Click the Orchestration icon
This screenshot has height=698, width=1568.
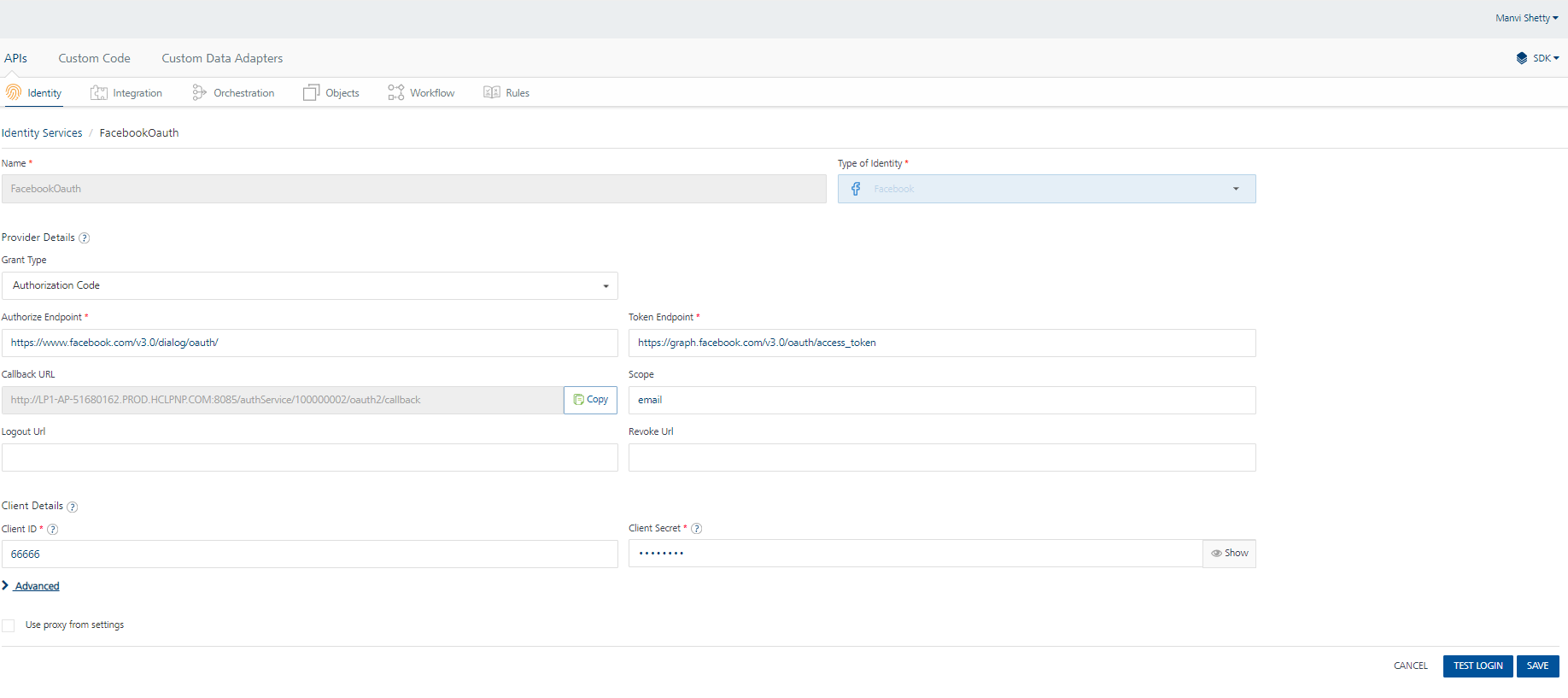(x=199, y=92)
